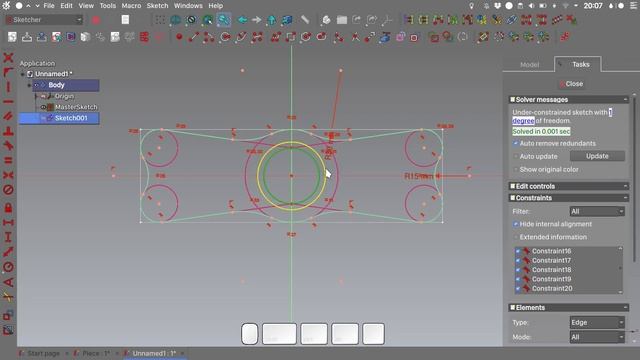Select the Perpendicular constraint tool
This screenshot has width=640, height=360.
click(x=8, y=131)
